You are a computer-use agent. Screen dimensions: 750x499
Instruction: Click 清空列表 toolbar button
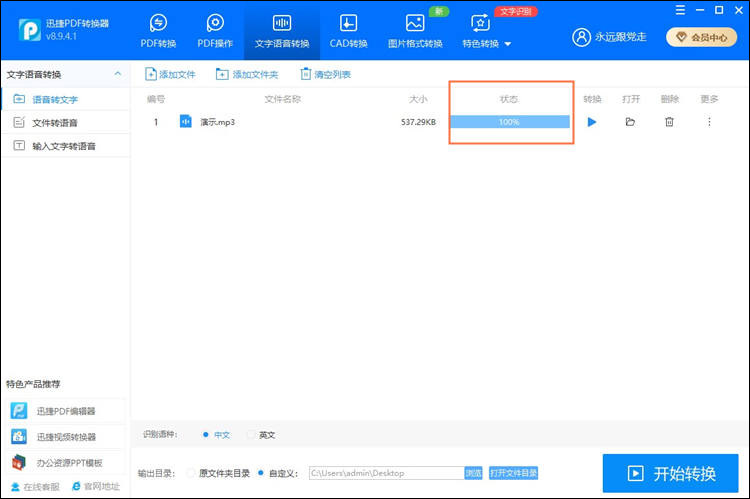click(325, 74)
